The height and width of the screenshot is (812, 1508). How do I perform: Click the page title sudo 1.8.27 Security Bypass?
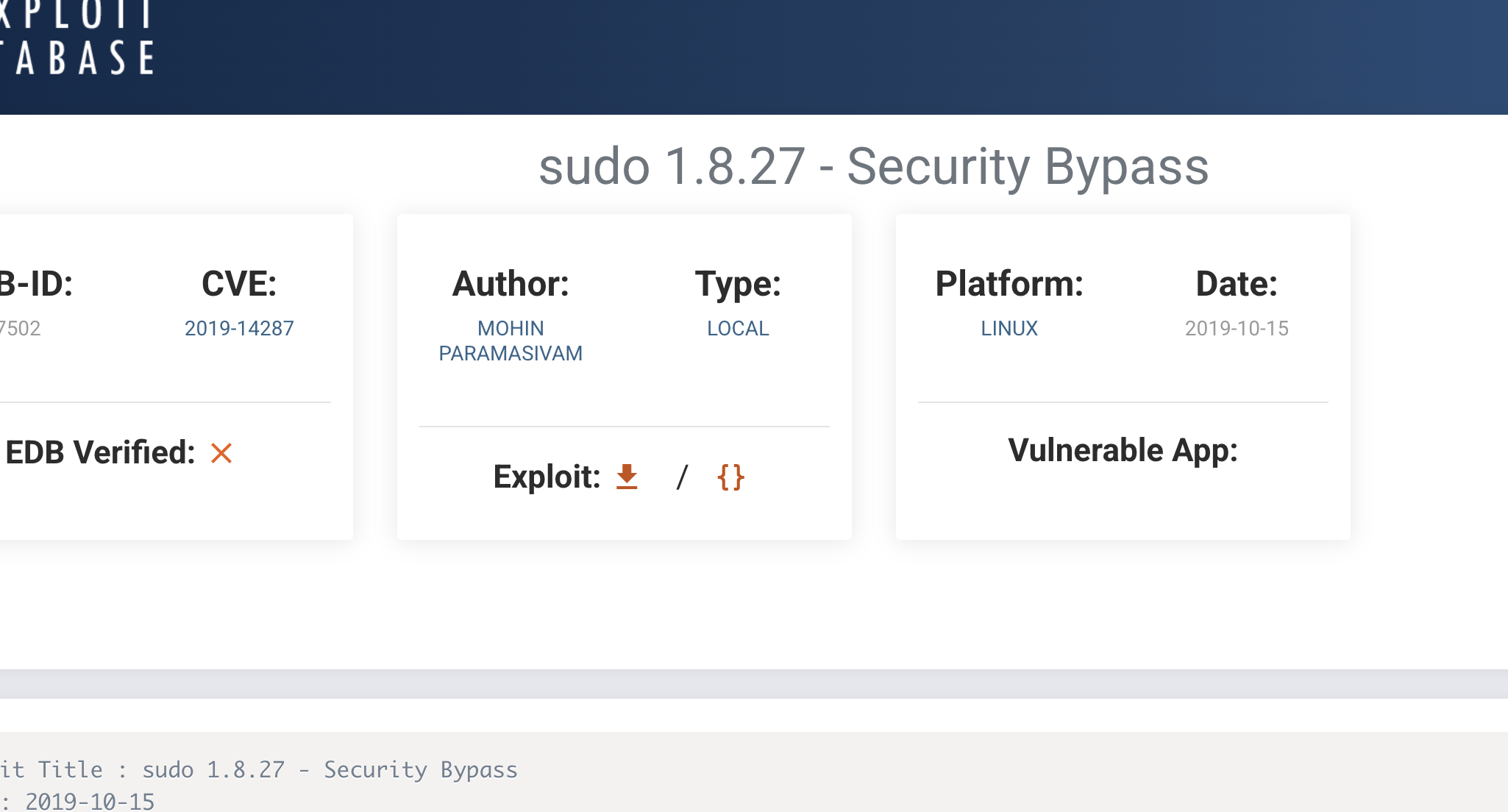click(873, 167)
